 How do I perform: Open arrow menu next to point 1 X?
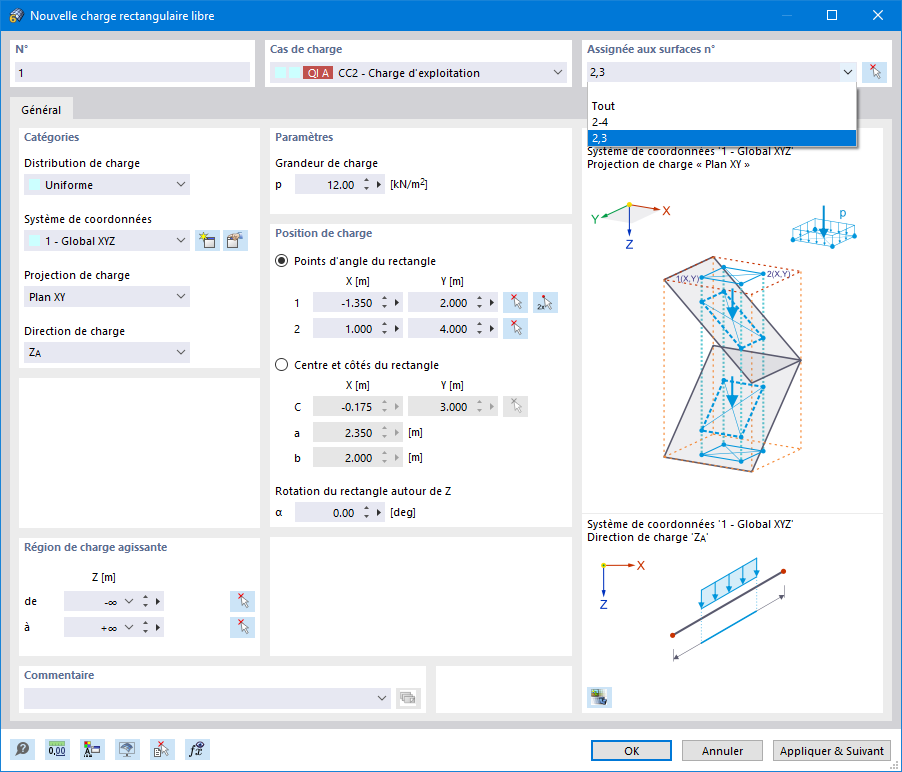[396, 303]
